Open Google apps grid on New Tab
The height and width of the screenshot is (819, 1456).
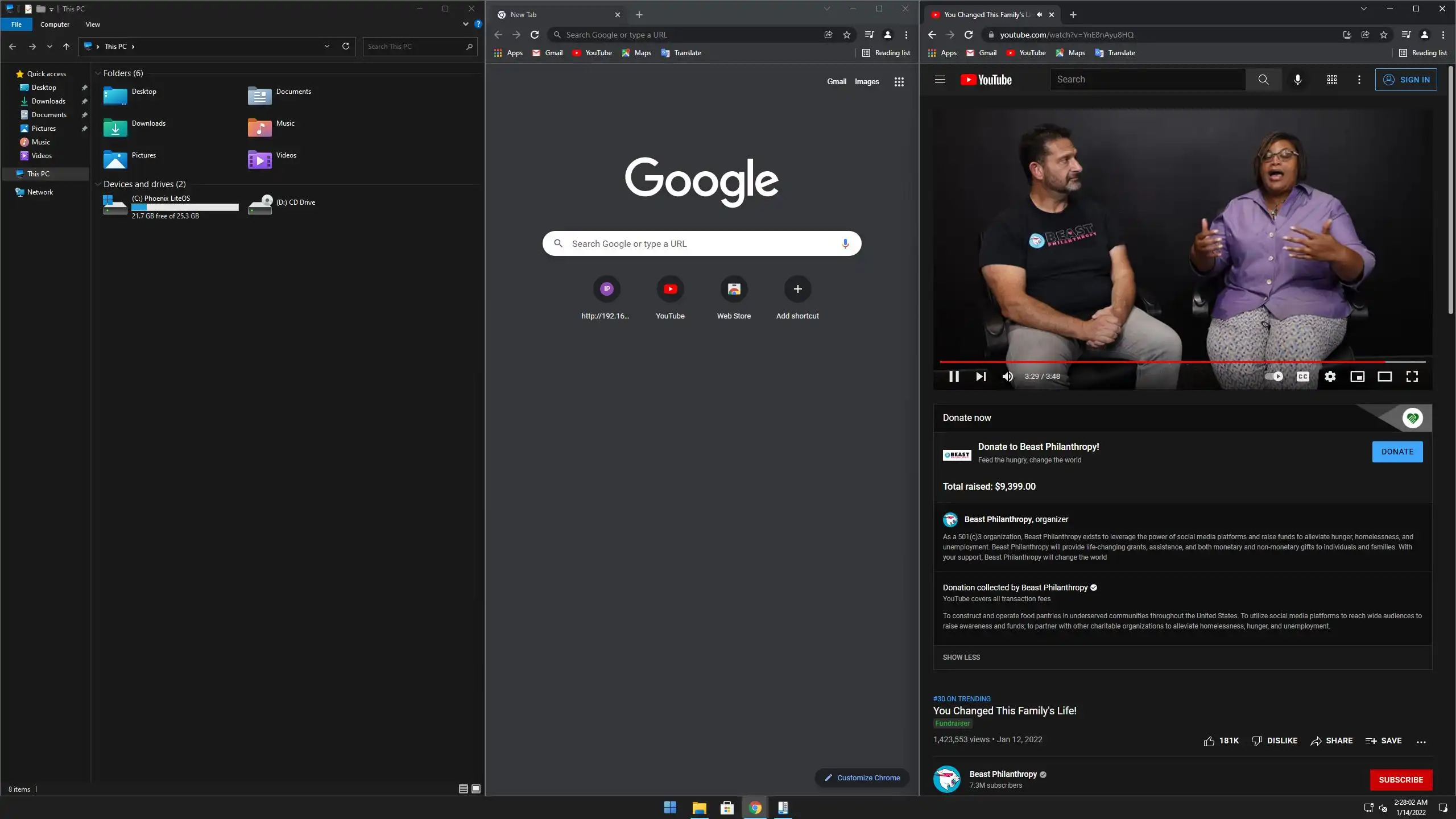tap(899, 82)
